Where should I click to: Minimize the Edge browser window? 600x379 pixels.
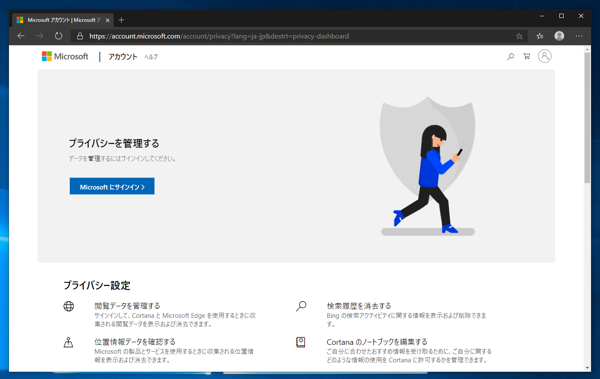[x=542, y=16]
